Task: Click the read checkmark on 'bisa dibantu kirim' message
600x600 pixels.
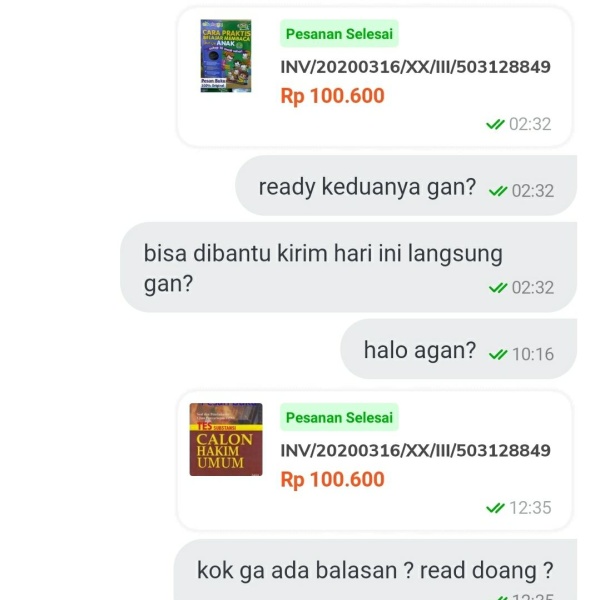Action: 498,287
